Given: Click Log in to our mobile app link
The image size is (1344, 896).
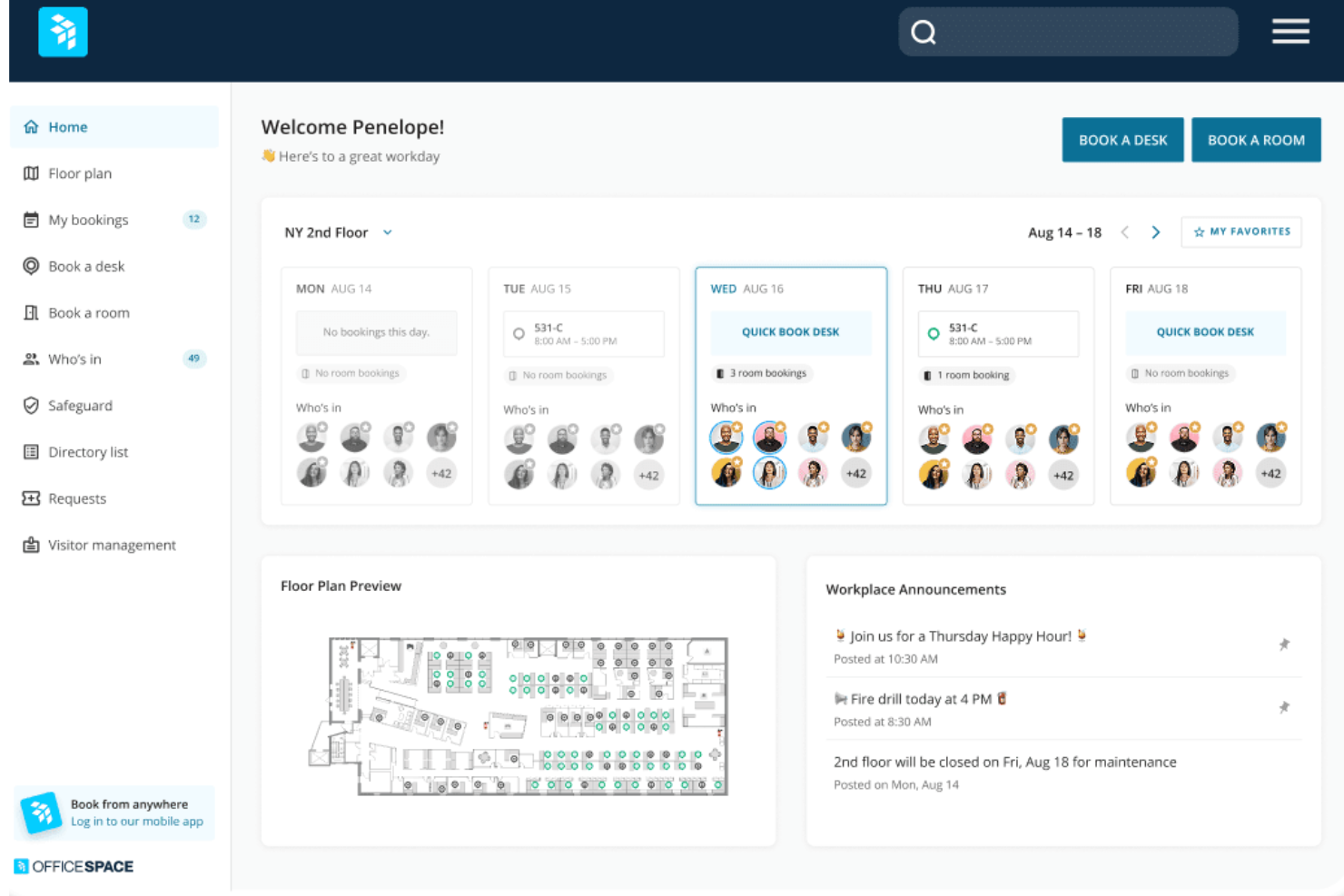Looking at the screenshot, I should (x=137, y=822).
